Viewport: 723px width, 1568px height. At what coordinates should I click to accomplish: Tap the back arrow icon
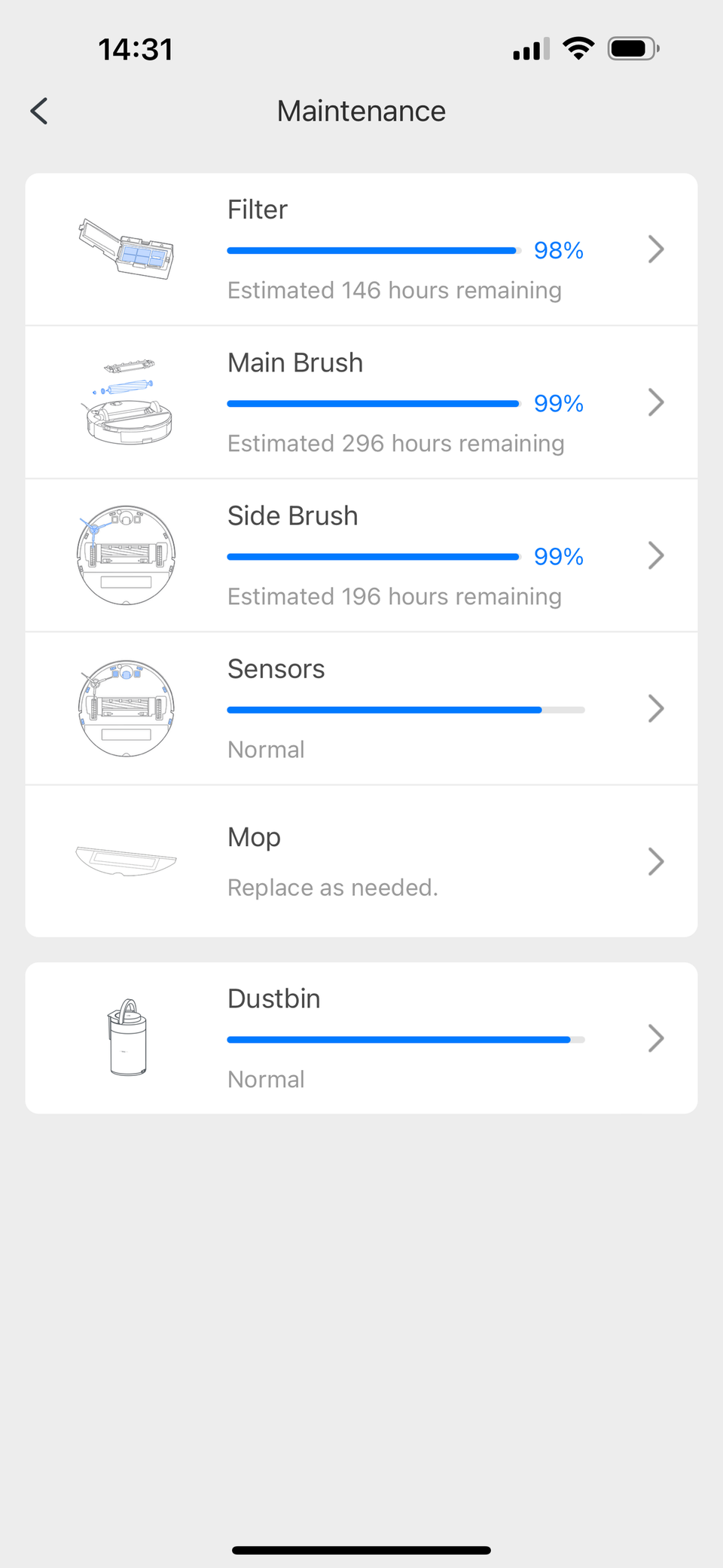[39, 112]
